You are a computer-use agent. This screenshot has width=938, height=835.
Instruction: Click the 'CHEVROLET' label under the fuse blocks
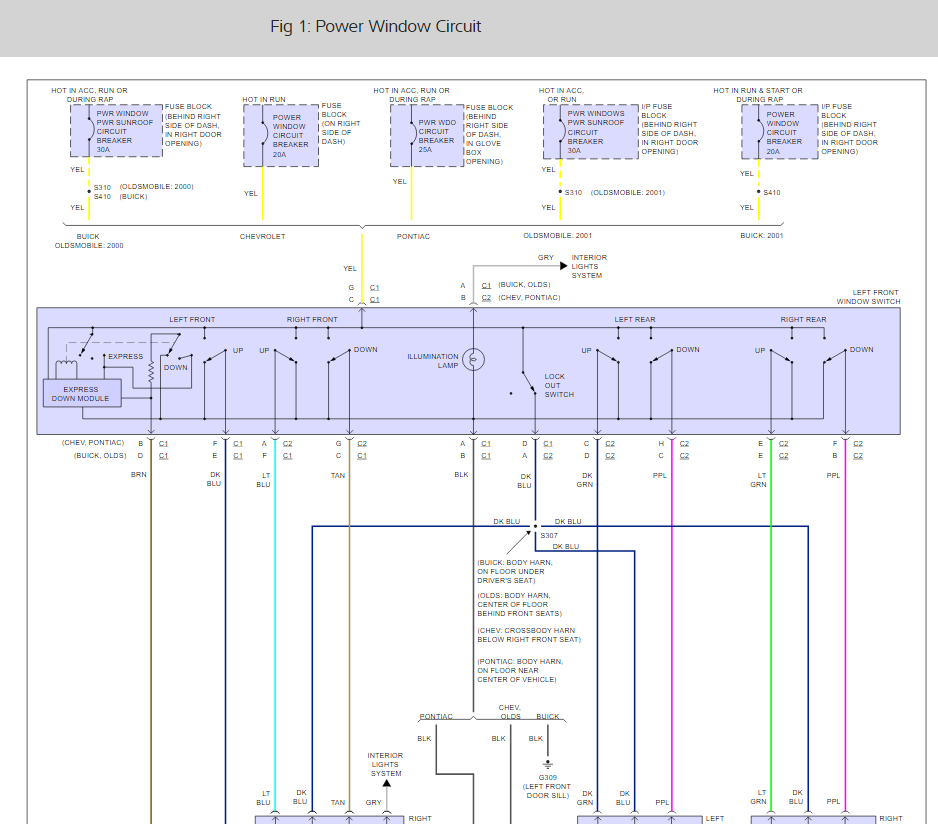click(263, 236)
